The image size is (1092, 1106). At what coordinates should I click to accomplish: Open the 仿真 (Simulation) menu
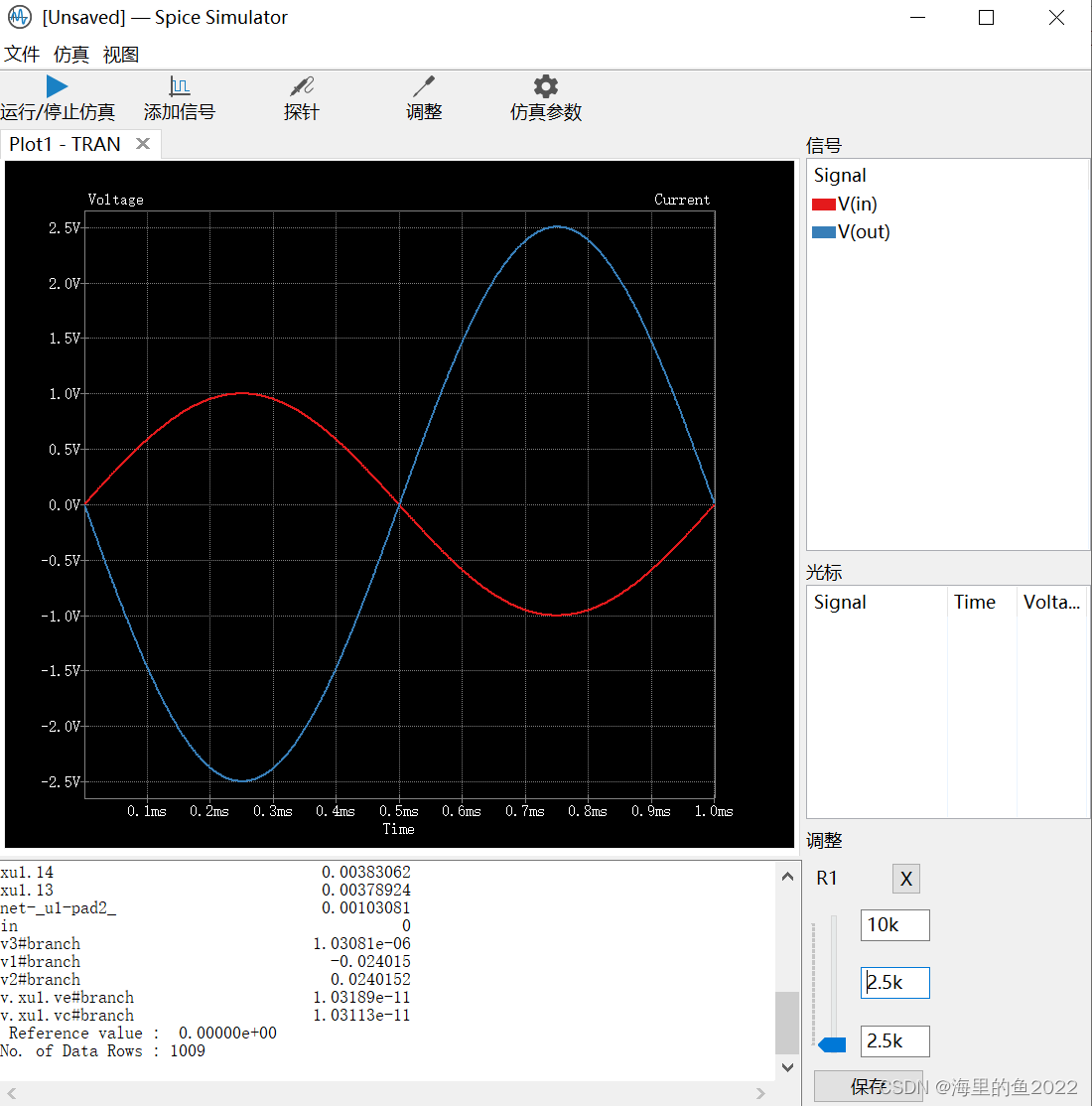[x=71, y=55]
